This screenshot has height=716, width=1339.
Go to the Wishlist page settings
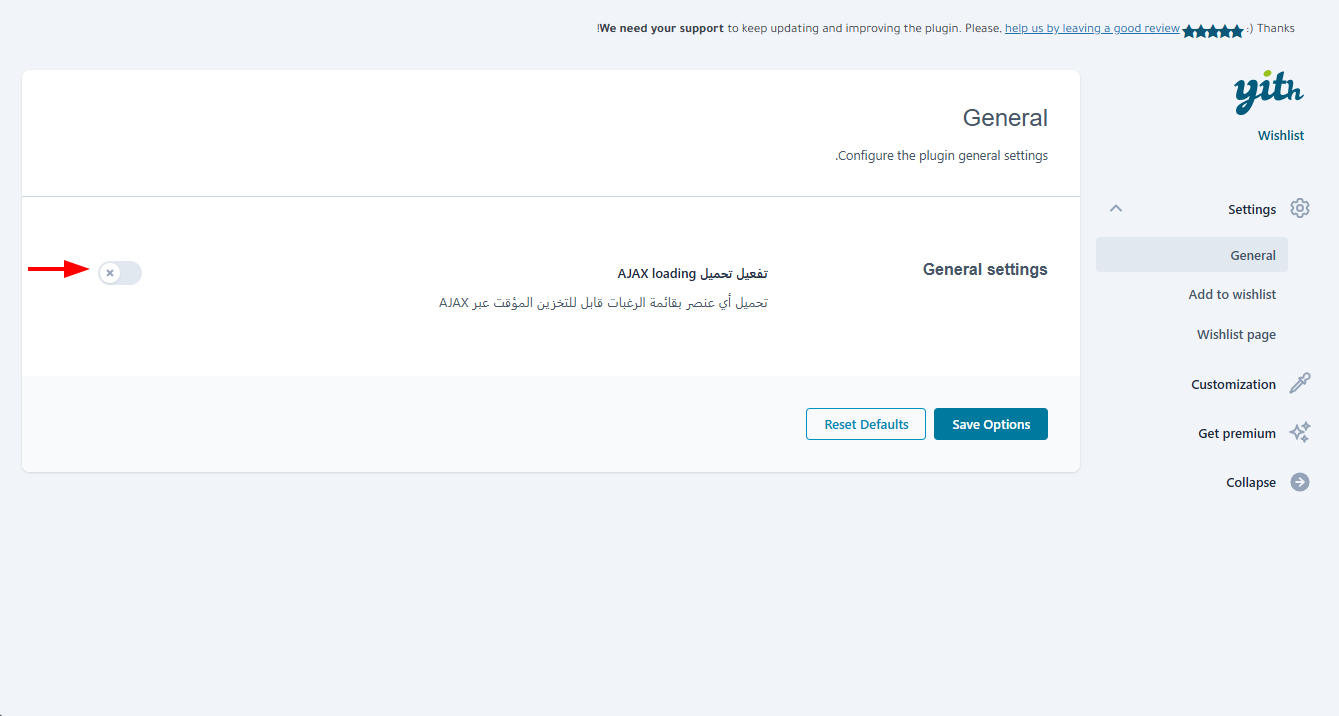coord(1236,334)
